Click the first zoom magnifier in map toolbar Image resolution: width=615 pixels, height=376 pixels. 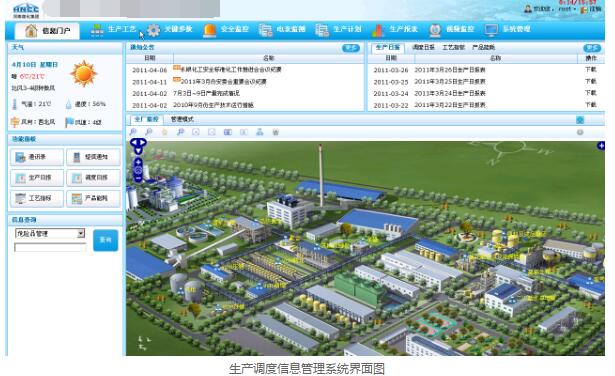tap(133, 132)
